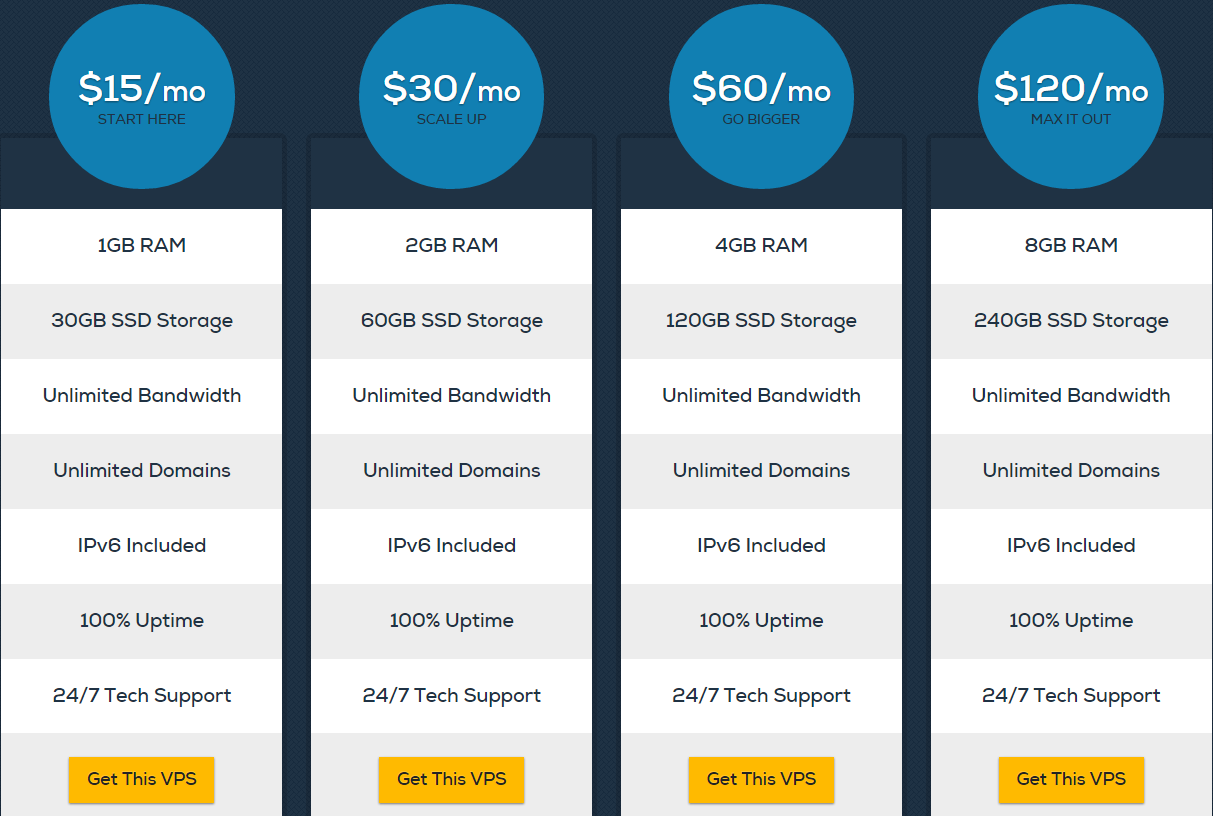Click 240GB SSD Storage in the $120 plan
Viewport: 1213px width, 816px height.
tap(1070, 321)
